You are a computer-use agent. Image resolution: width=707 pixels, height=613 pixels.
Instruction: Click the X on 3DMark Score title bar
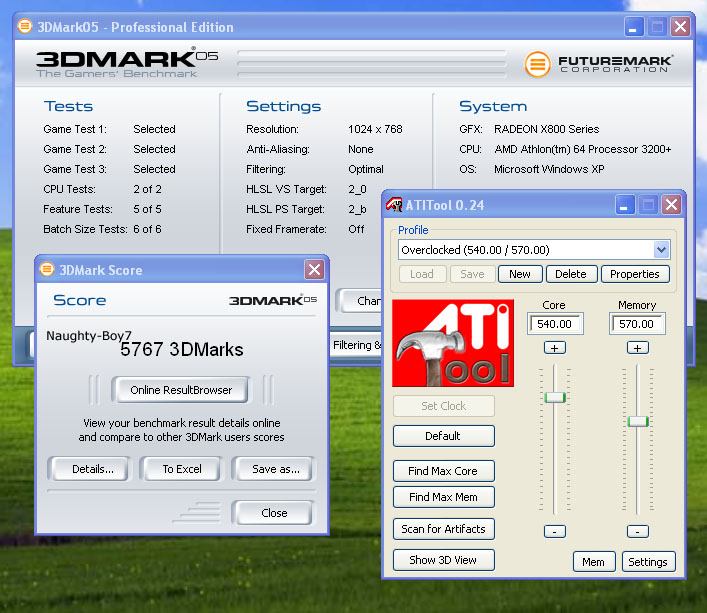coord(314,270)
